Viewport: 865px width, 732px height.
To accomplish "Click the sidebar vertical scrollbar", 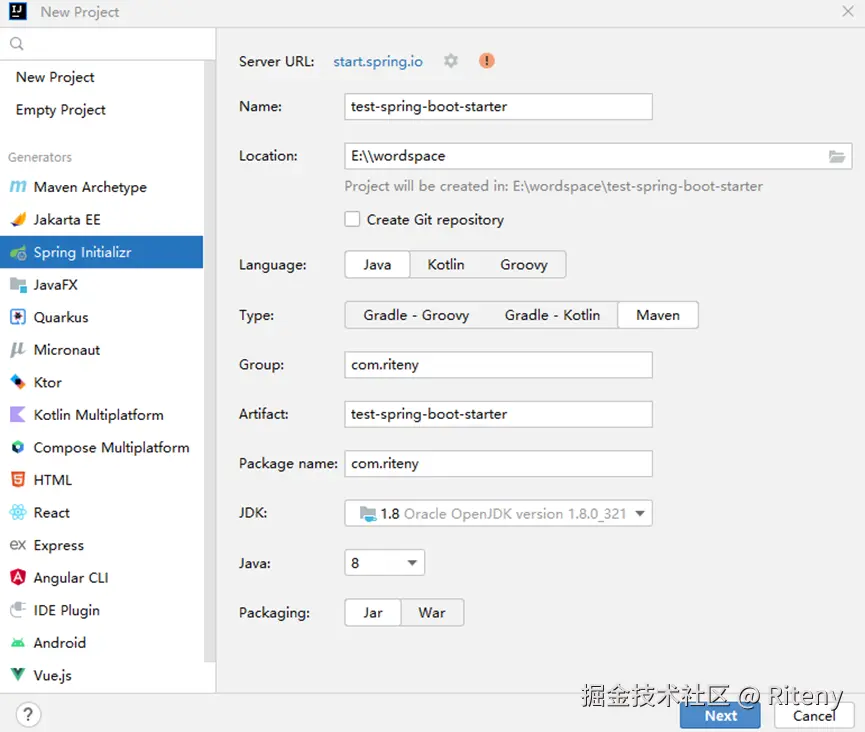I will [209, 361].
